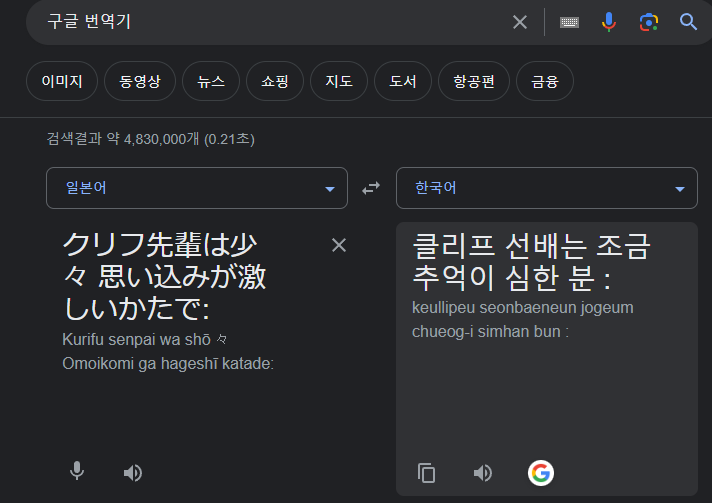The image size is (712, 503).
Task: Open the on-screen keyboard icon
Action: [x=569, y=22]
